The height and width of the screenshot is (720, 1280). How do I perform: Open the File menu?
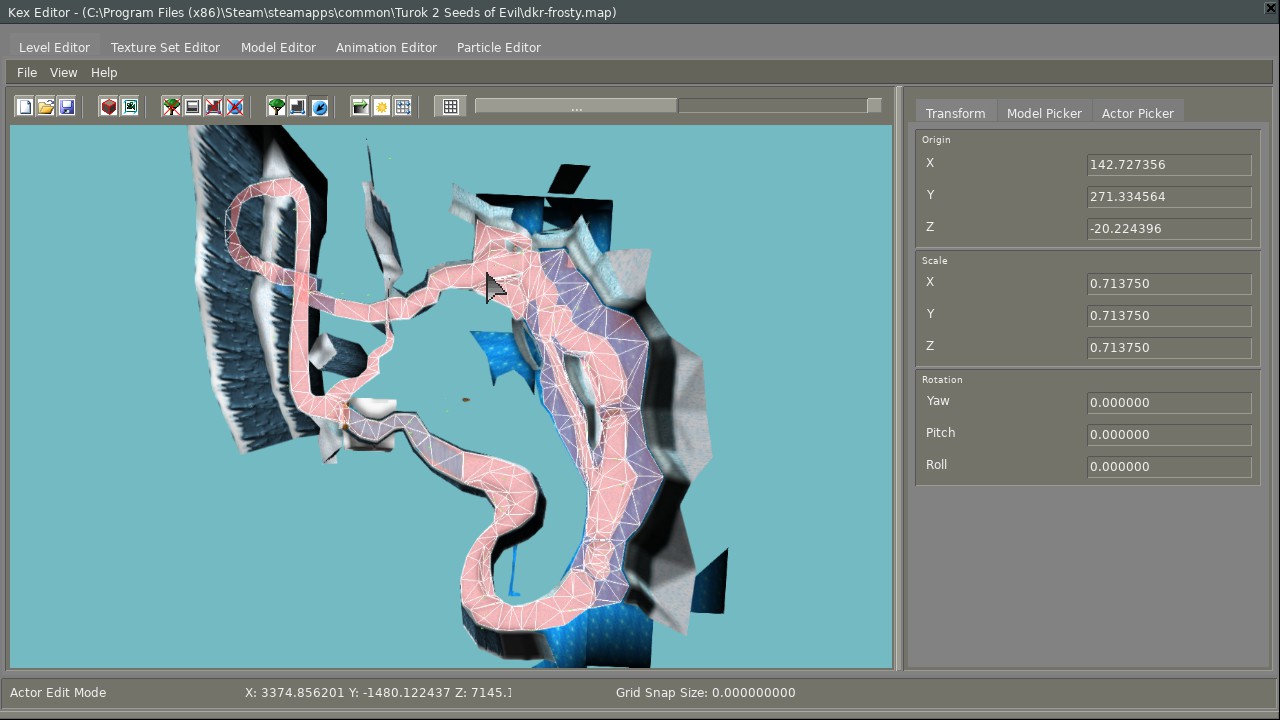click(x=27, y=72)
